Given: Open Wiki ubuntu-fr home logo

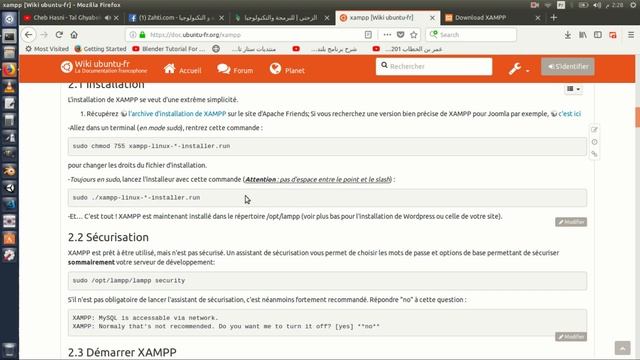Looking at the screenshot, I should point(104,67).
